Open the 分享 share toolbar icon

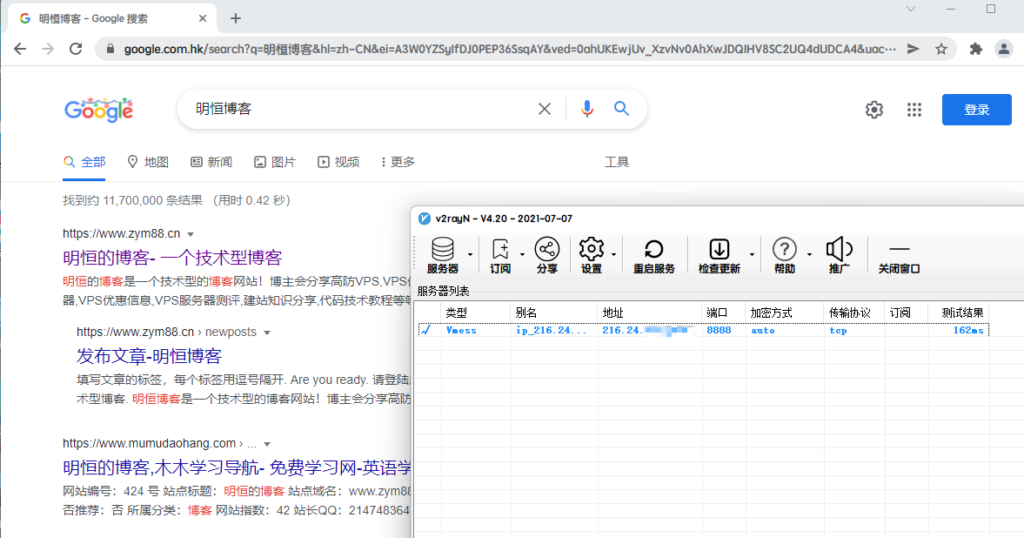pos(547,255)
